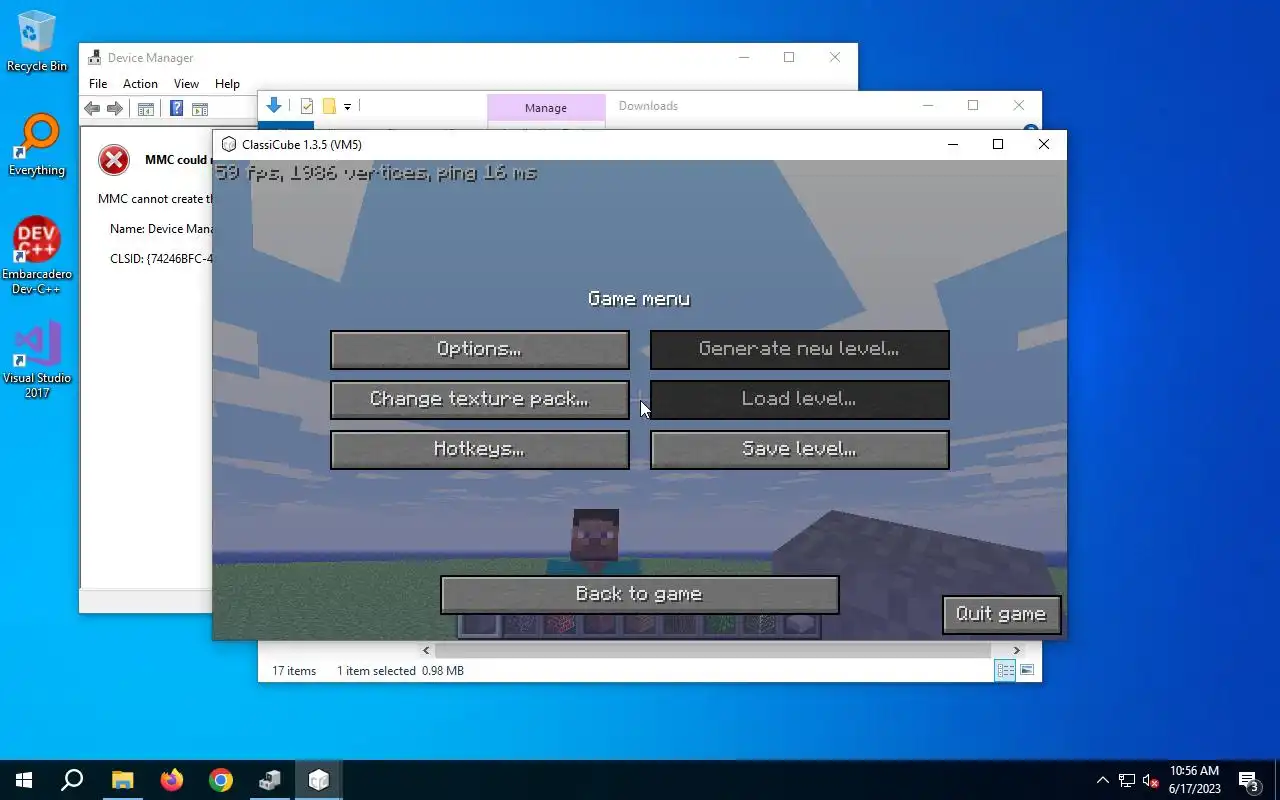Open the network status tray icon
This screenshot has width=1280, height=800.
tap(1127, 780)
